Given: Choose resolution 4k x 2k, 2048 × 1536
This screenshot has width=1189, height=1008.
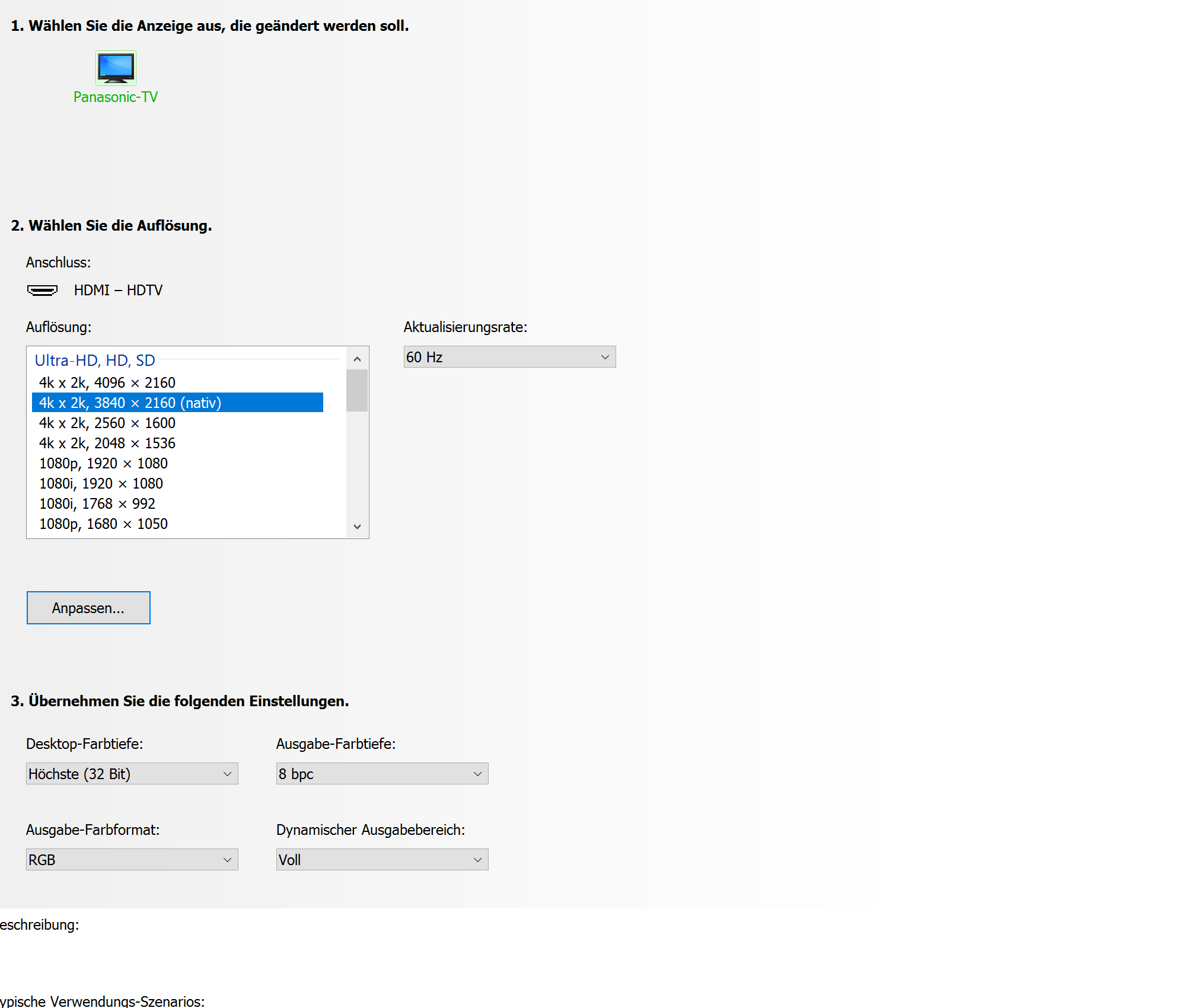Looking at the screenshot, I should pos(107,443).
